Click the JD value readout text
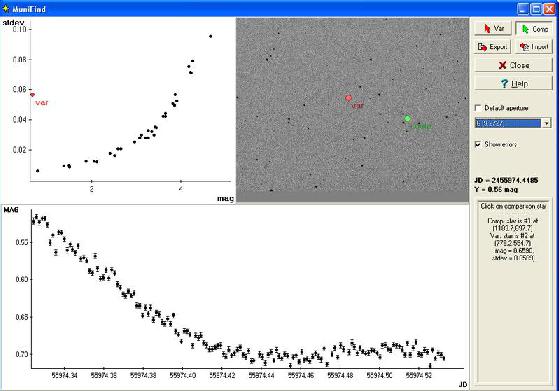 (x=506, y=180)
